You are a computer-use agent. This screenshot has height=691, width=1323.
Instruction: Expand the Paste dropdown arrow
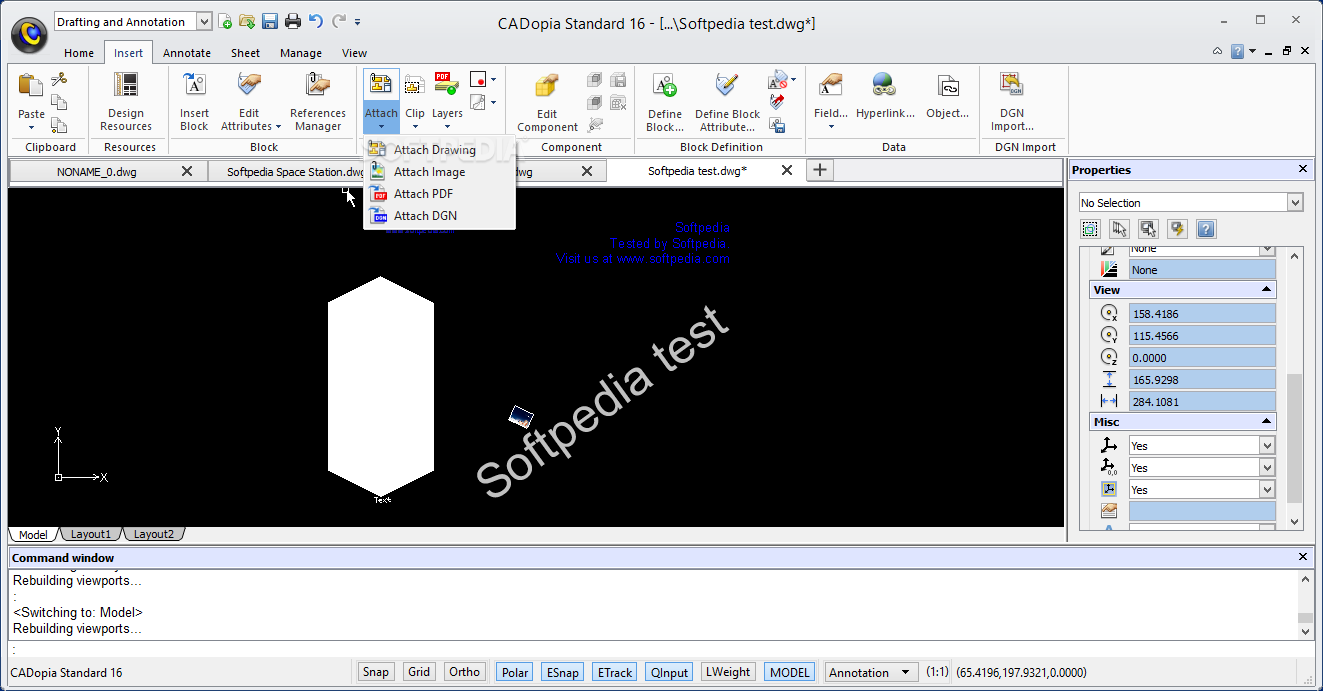(x=31, y=127)
